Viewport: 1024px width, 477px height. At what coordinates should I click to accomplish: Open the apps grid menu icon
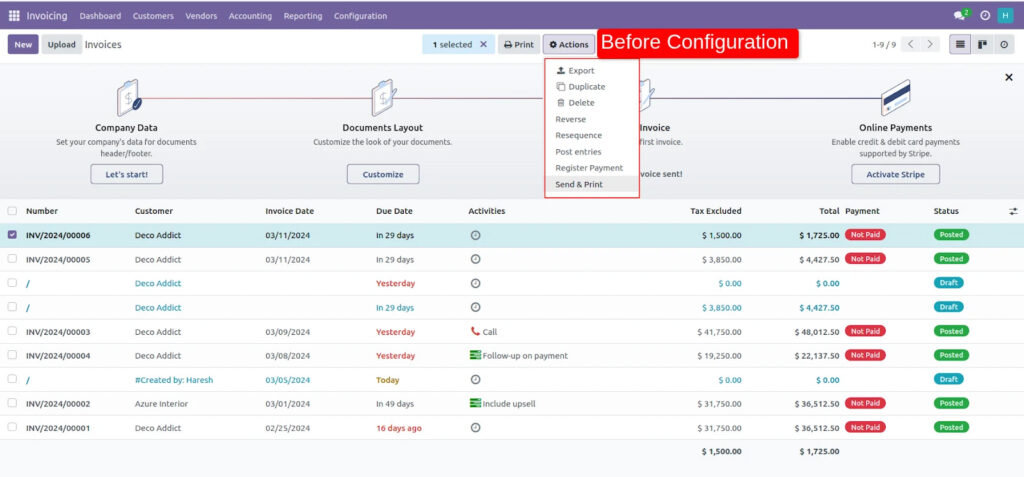coord(14,16)
